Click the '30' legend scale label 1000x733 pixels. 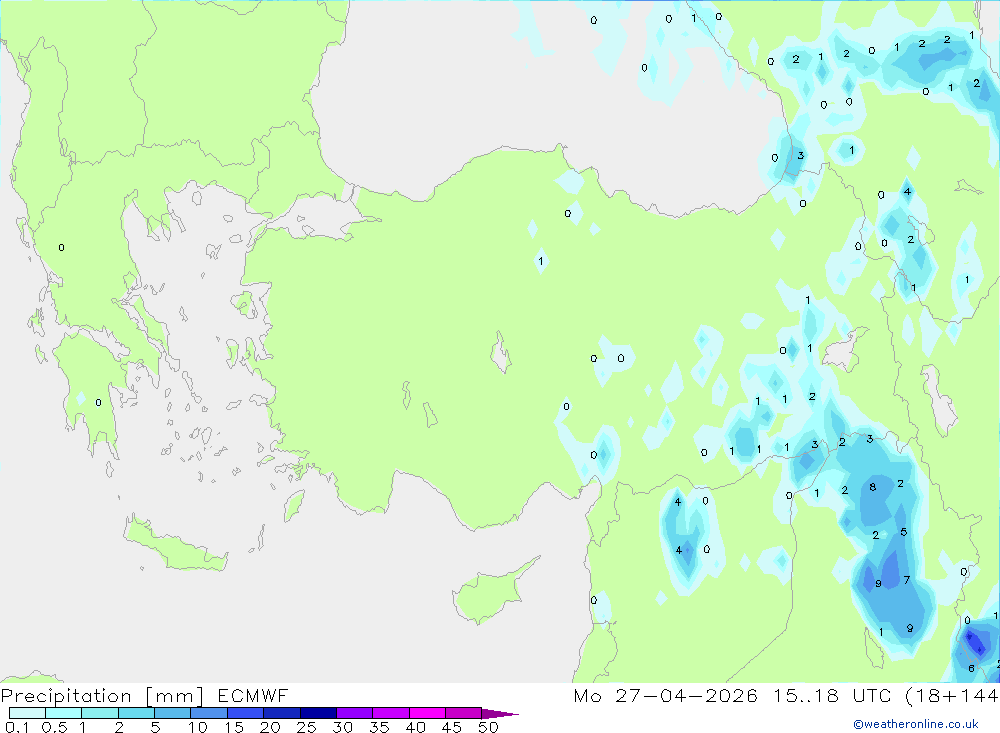click(x=342, y=727)
